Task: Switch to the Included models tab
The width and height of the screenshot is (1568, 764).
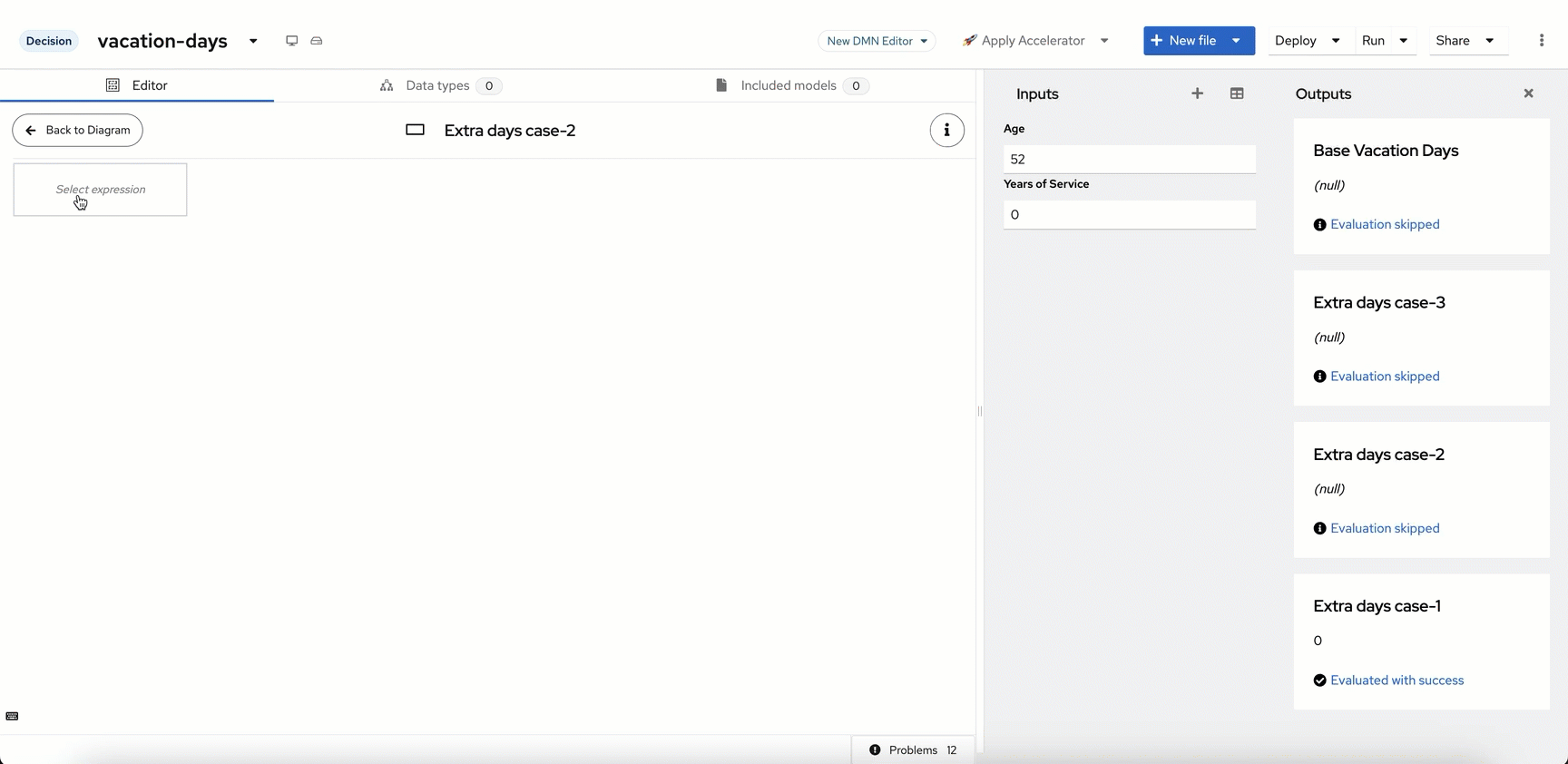Action: [x=790, y=85]
